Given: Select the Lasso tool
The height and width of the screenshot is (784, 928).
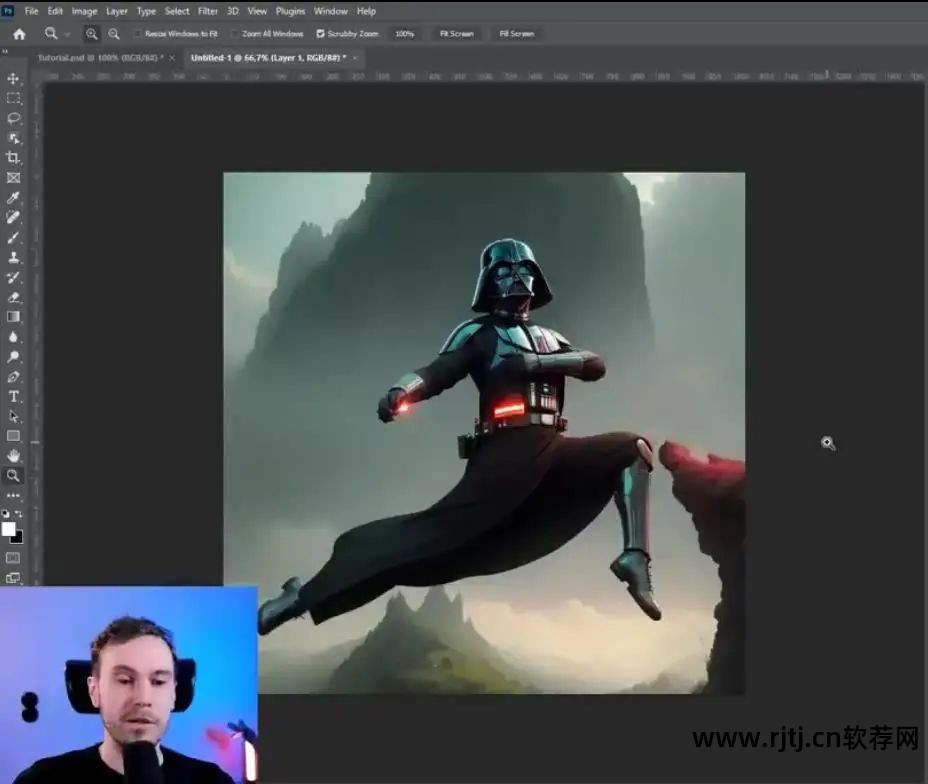Looking at the screenshot, I should [13, 118].
